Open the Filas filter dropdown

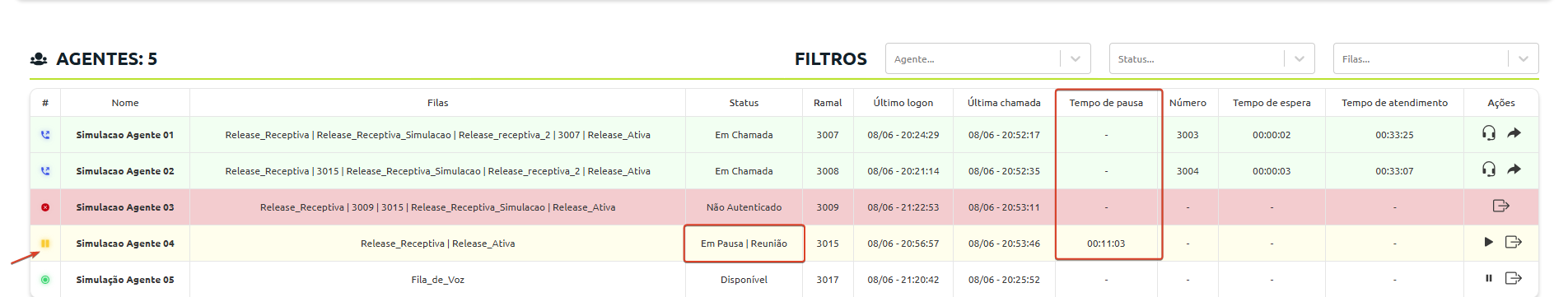pos(1435,58)
